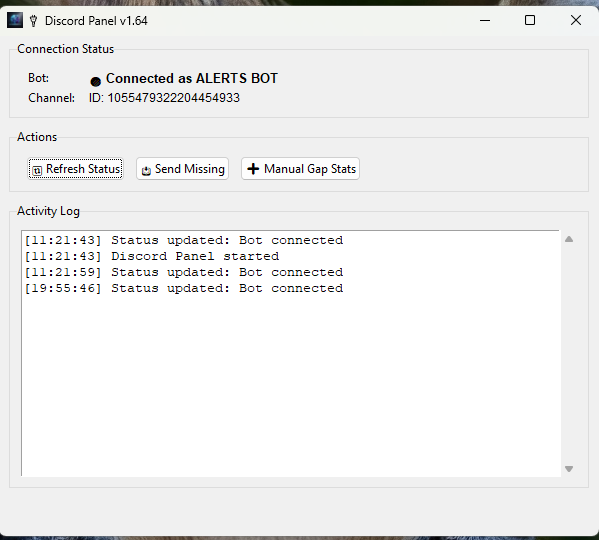The width and height of the screenshot is (599, 540).
Task: Click the "Bot:" label
Action: [38, 78]
